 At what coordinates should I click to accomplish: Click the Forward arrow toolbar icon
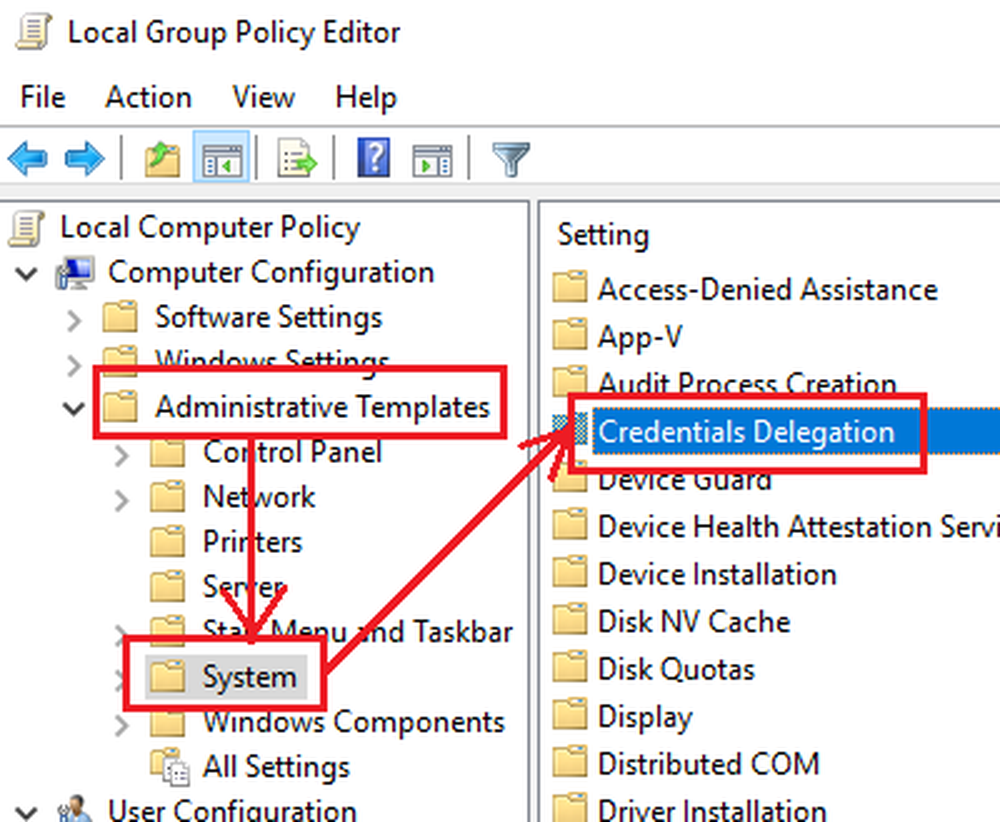[85, 159]
